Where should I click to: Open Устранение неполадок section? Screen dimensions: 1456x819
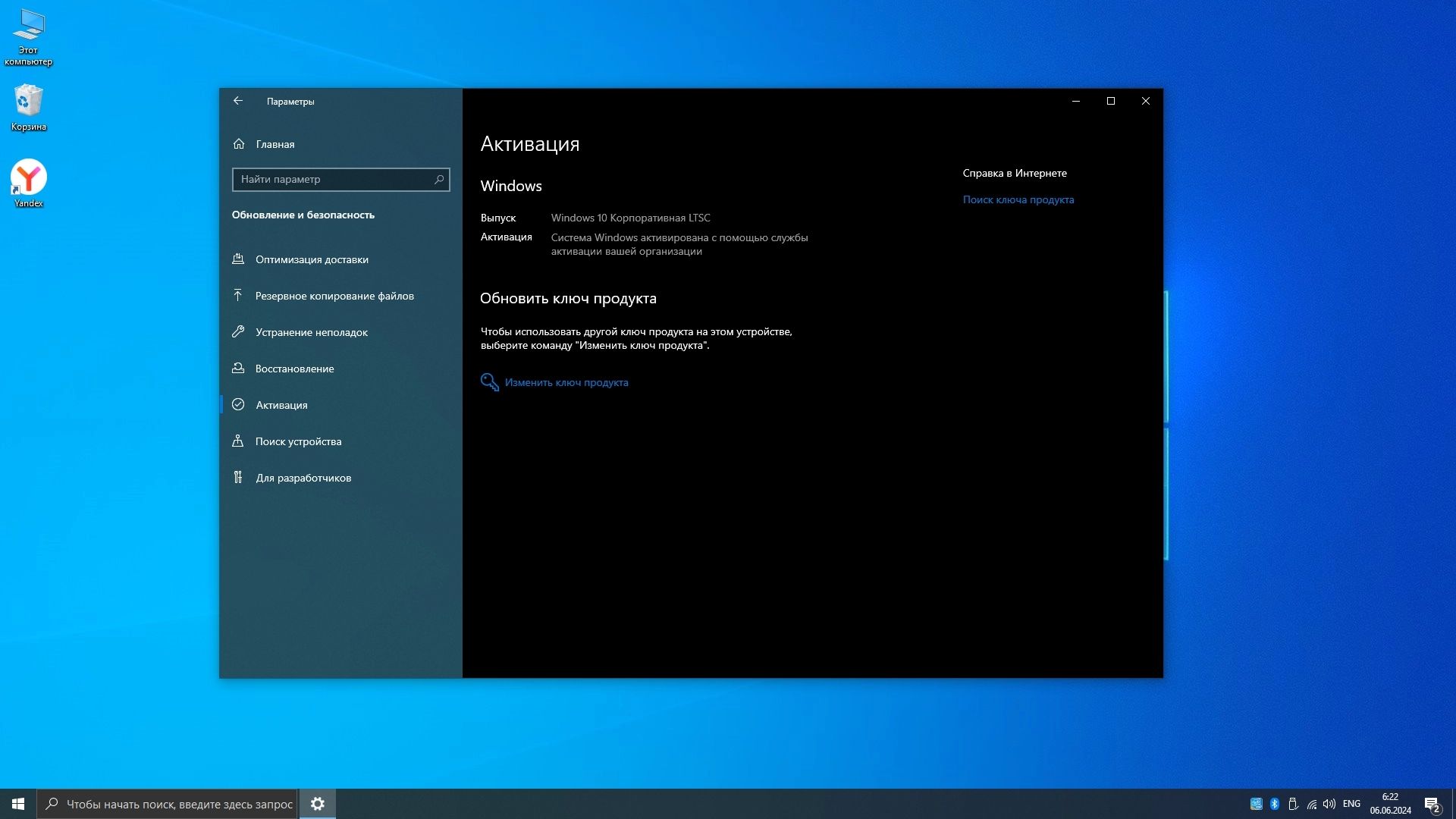point(311,332)
